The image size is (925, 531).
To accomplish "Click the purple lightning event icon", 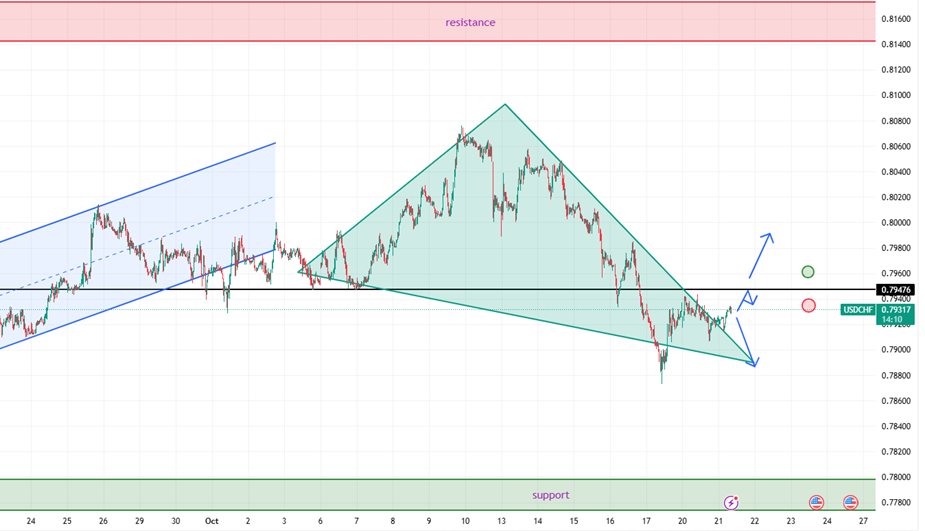I will pyautogui.click(x=731, y=501).
